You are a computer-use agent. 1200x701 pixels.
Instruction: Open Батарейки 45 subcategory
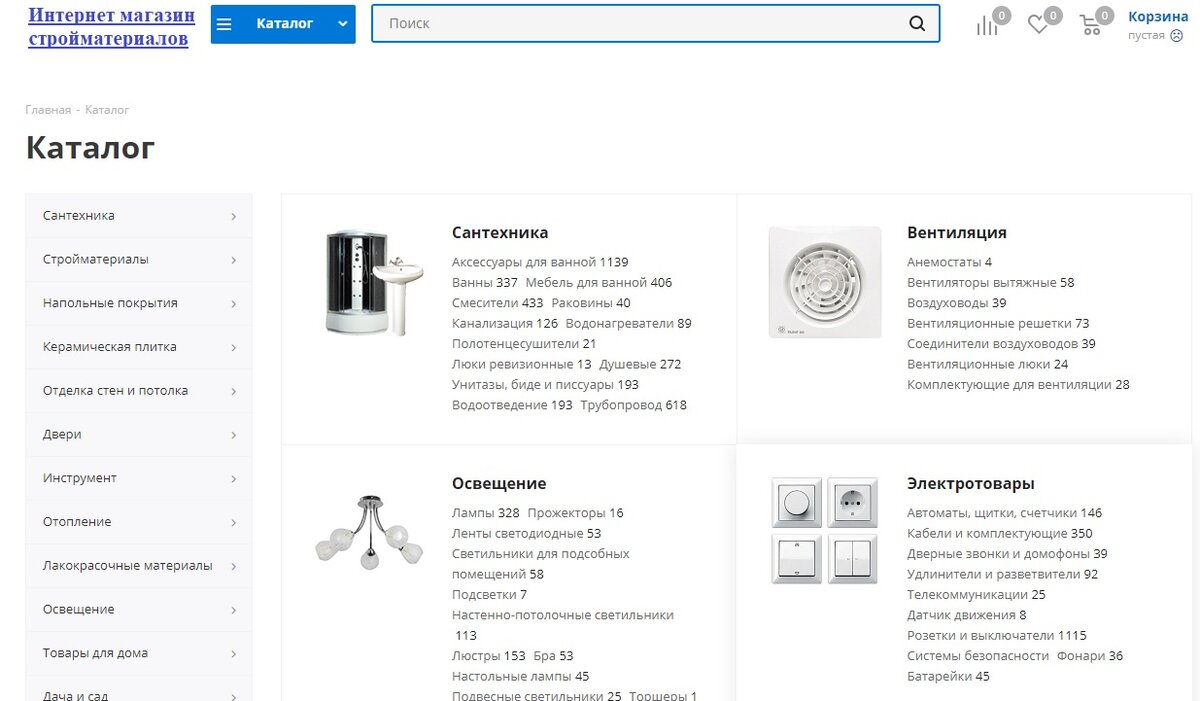[x=948, y=676]
